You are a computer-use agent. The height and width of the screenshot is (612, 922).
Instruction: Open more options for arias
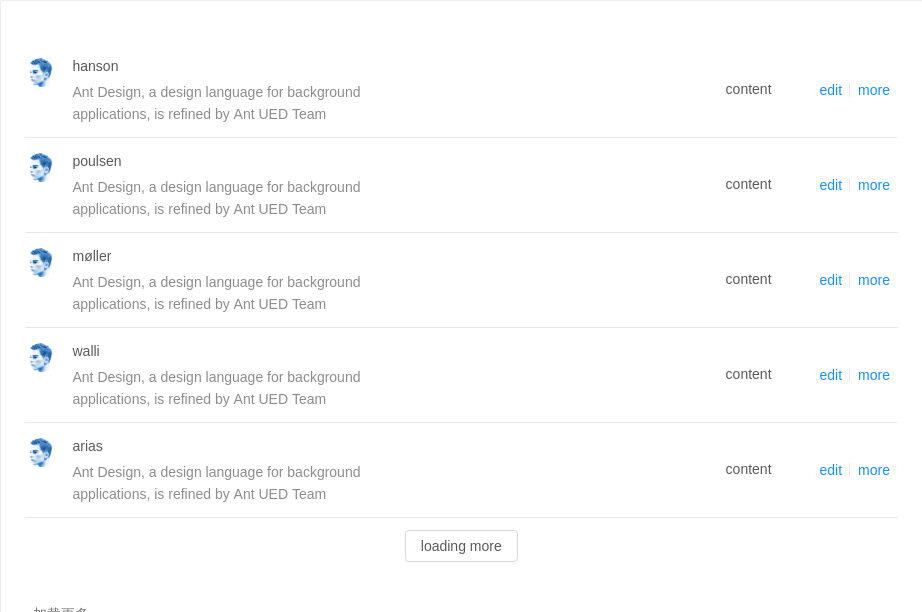873,470
